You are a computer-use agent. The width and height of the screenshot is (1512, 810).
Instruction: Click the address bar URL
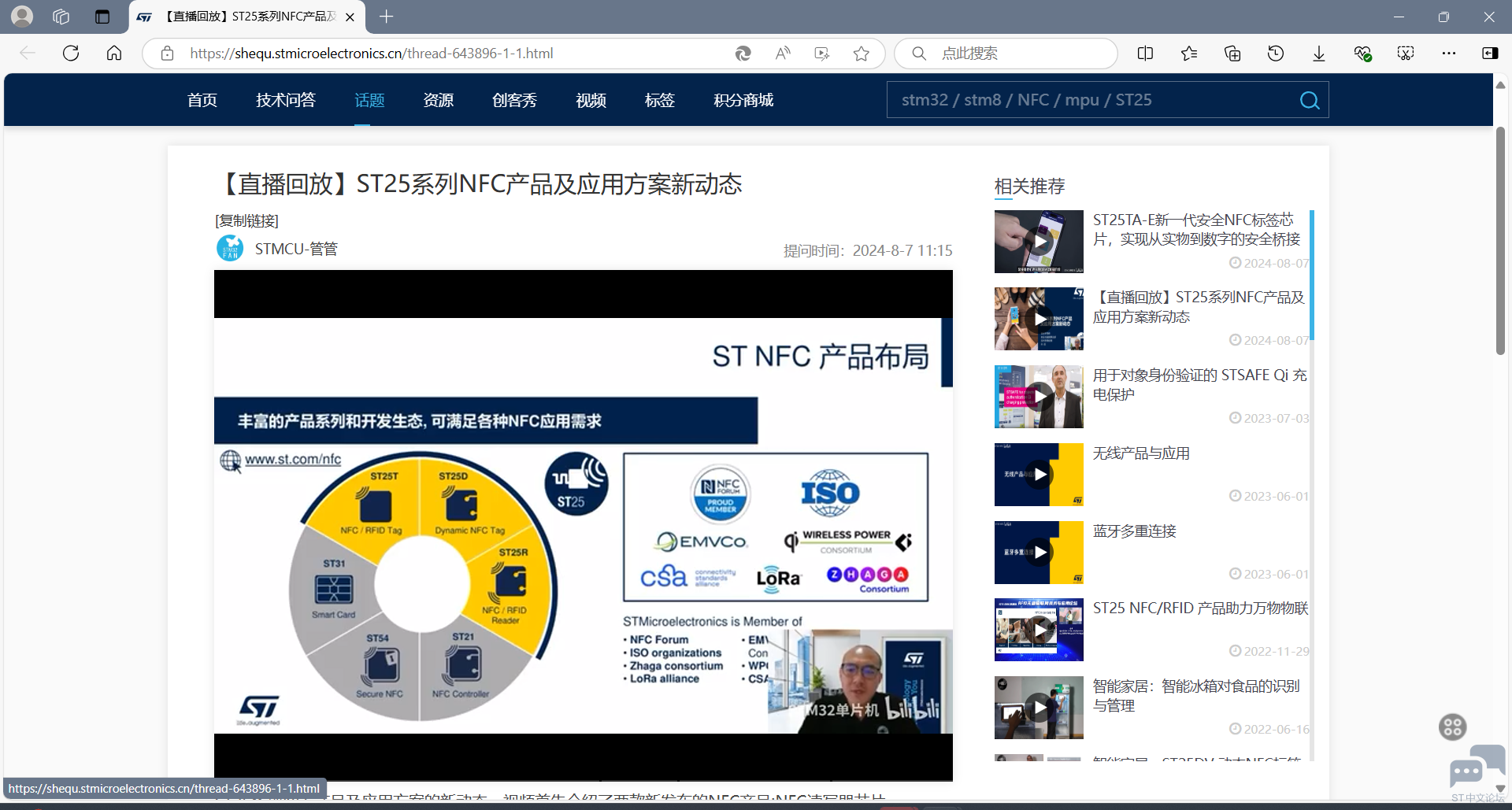[x=372, y=53]
